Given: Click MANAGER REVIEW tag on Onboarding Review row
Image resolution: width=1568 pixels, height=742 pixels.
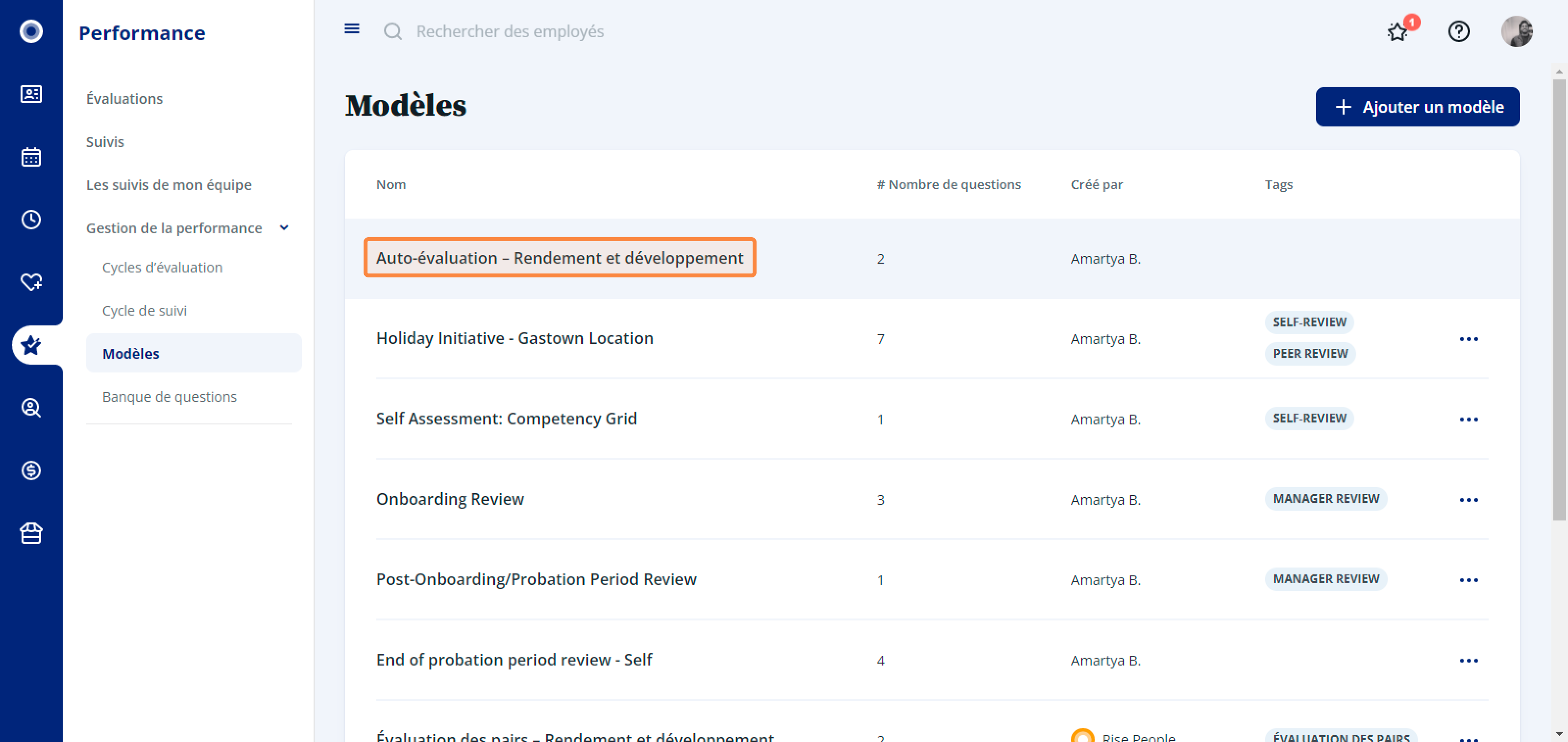Looking at the screenshot, I should [1326, 498].
